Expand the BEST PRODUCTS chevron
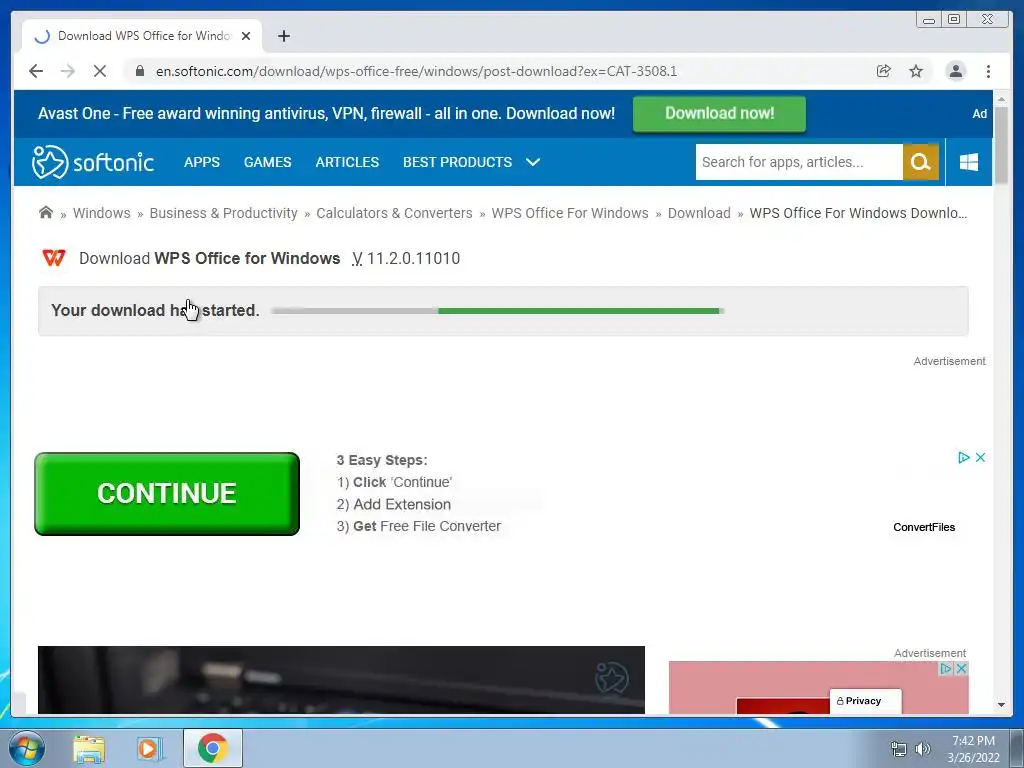 point(533,162)
